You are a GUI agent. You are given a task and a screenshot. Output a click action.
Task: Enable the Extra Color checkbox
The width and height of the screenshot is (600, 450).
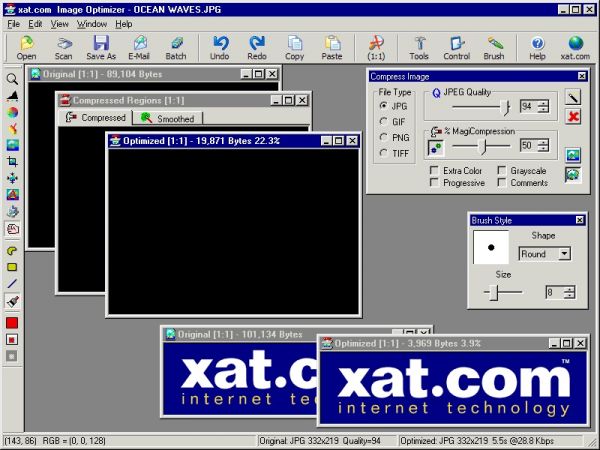[434, 170]
